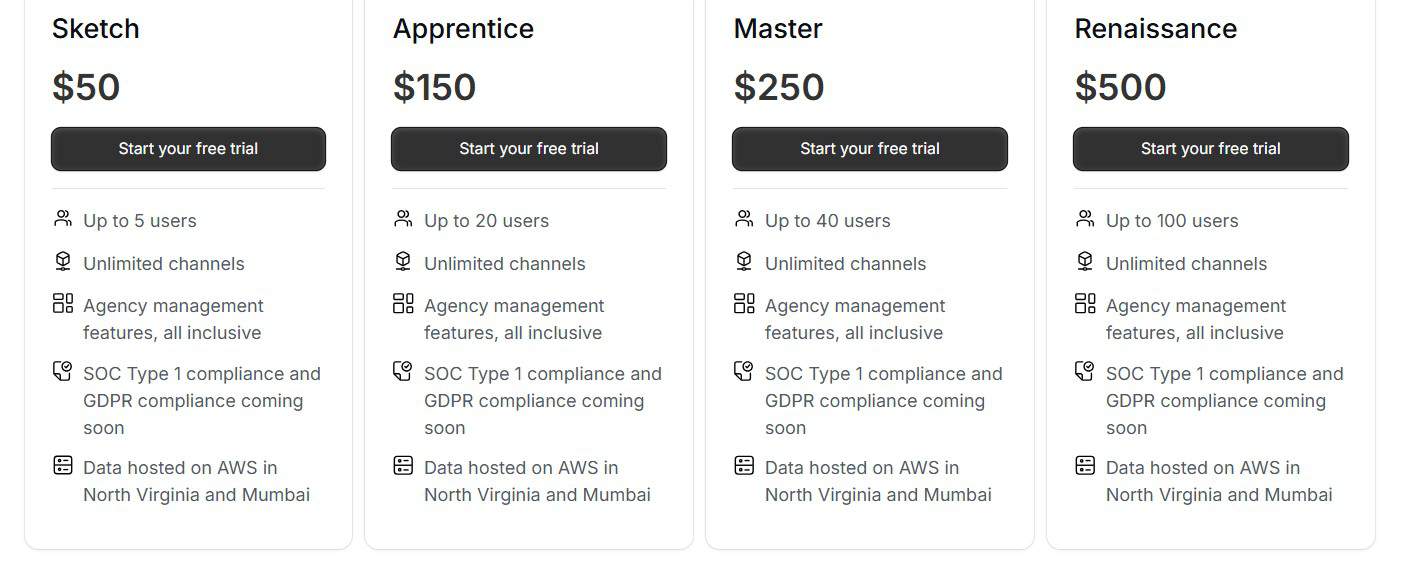Click data hosting server icon in Sketch plan
The height and width of the screenshot is (568, 1405).
click(x=63, y=465)
